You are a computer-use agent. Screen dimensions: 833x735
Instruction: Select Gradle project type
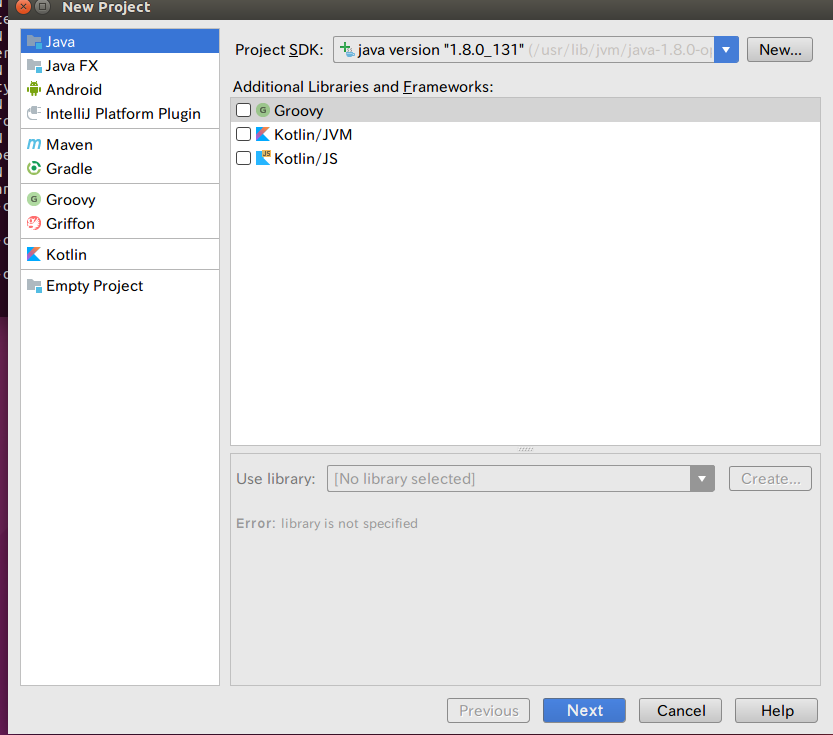(120, 168)
